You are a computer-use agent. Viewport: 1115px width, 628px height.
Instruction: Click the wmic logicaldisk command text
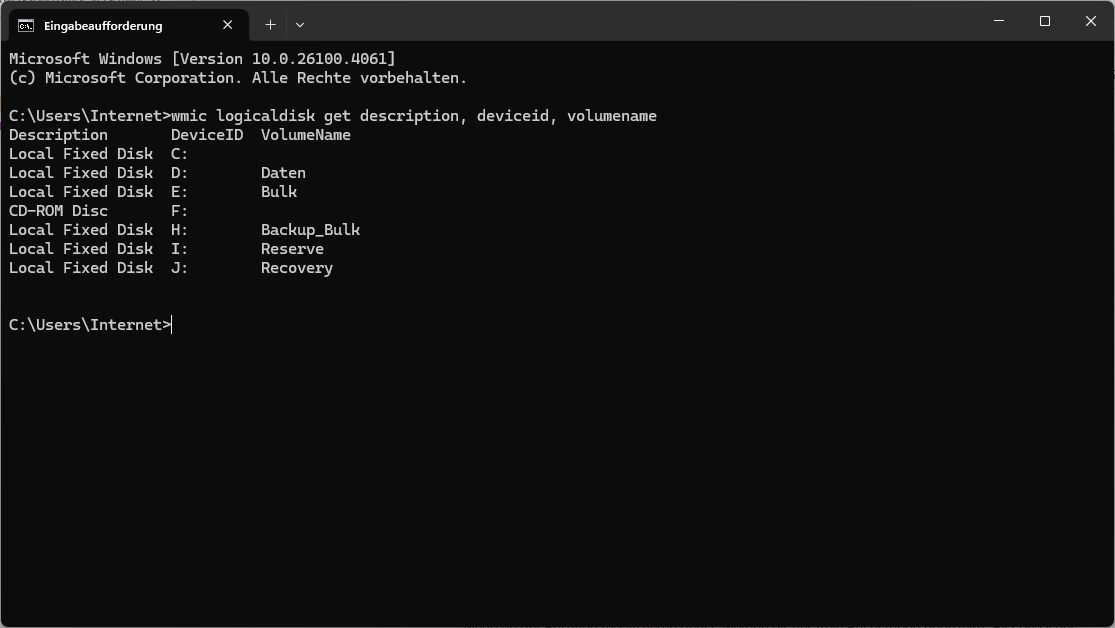pyautogui.click(x=414, y=116)
